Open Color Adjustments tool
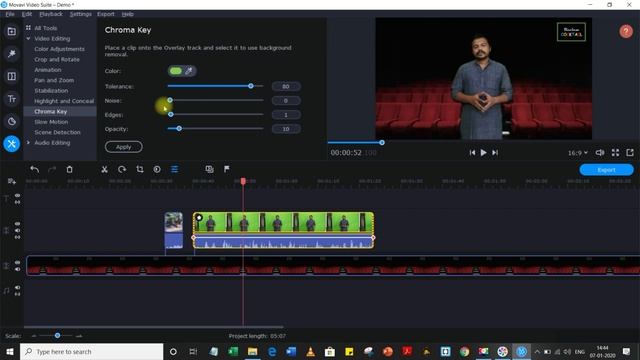The width and height of the screenshot is (640, 360). pos(59,49)
